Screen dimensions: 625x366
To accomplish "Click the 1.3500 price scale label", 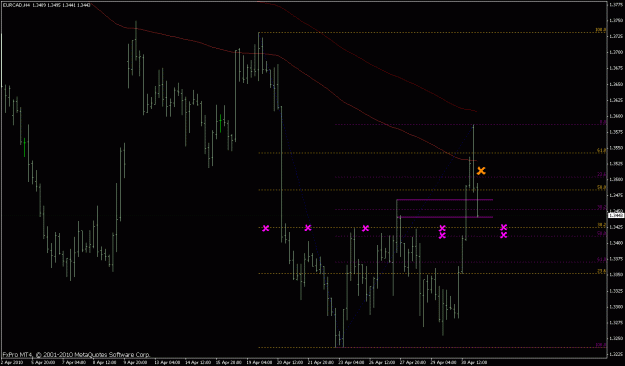I will (x=617, y=179).
